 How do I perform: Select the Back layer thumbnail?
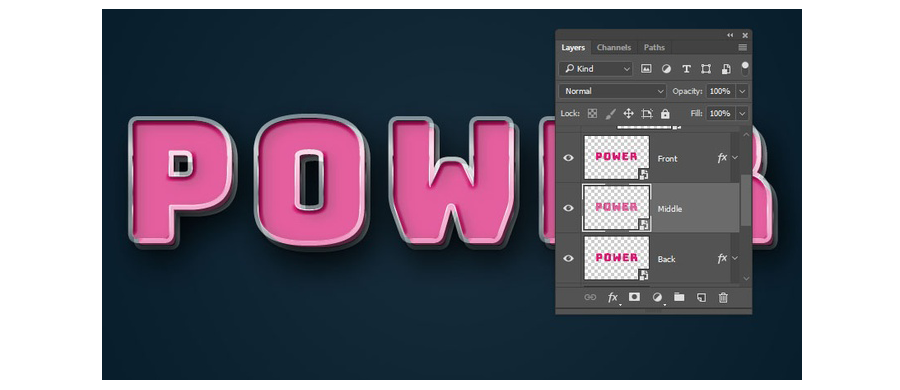[616, 258]
